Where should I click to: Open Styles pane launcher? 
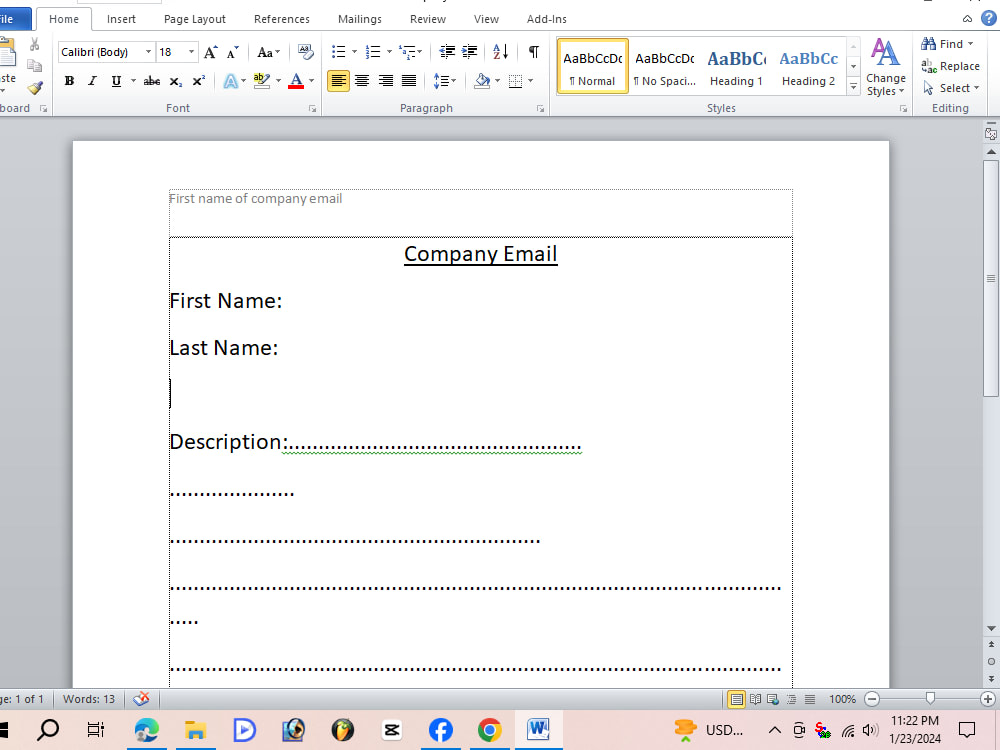click(x=904, y=109)
